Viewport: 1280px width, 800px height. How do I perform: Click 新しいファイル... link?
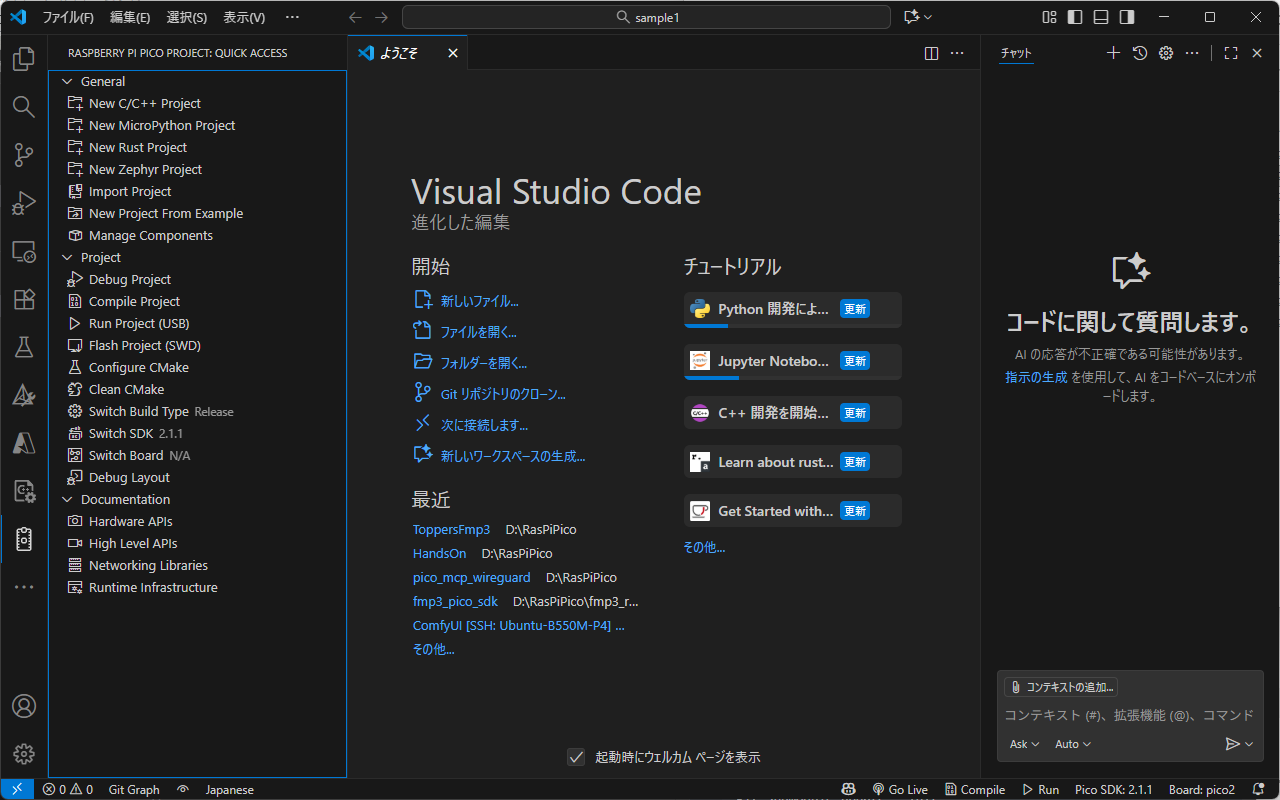pyautogui.click(x=479, y=301)
